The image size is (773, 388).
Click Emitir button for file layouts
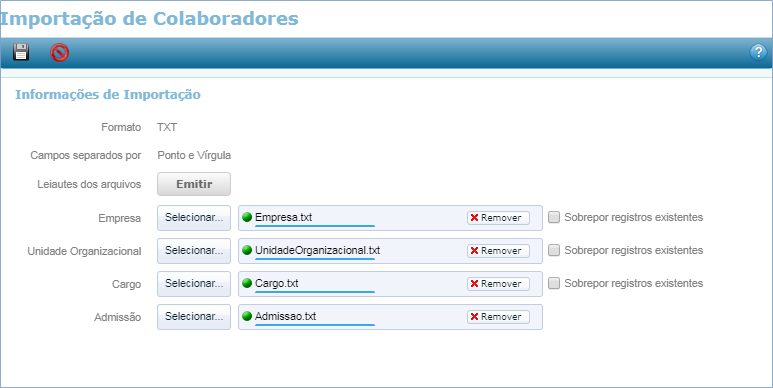(194, 184)
